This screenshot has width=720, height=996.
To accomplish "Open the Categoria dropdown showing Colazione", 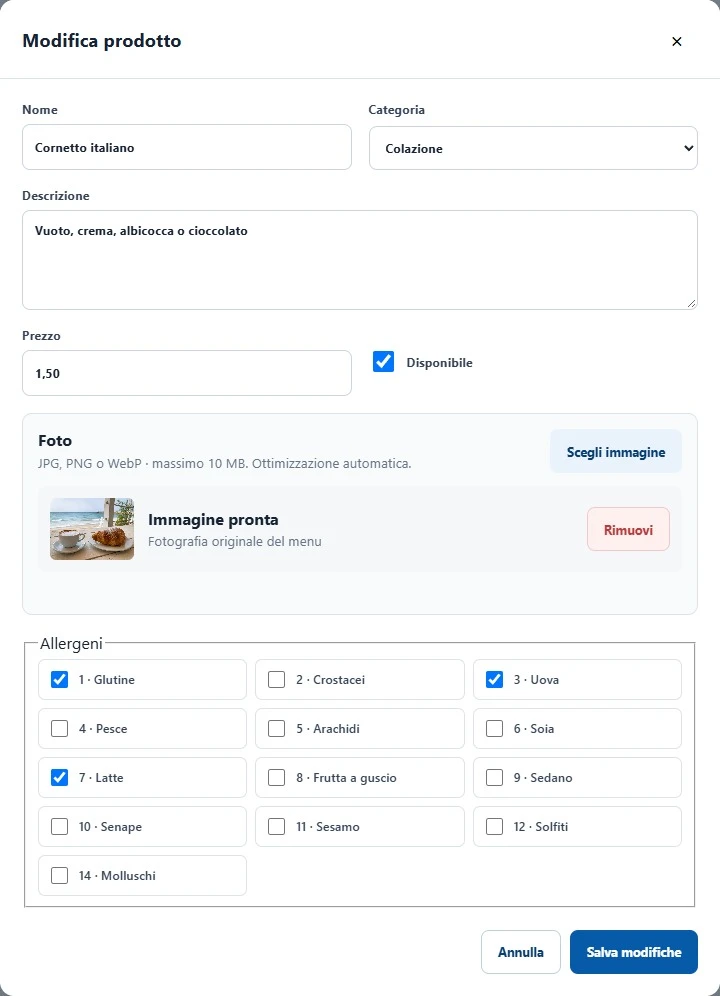I will tap(533, 148).
